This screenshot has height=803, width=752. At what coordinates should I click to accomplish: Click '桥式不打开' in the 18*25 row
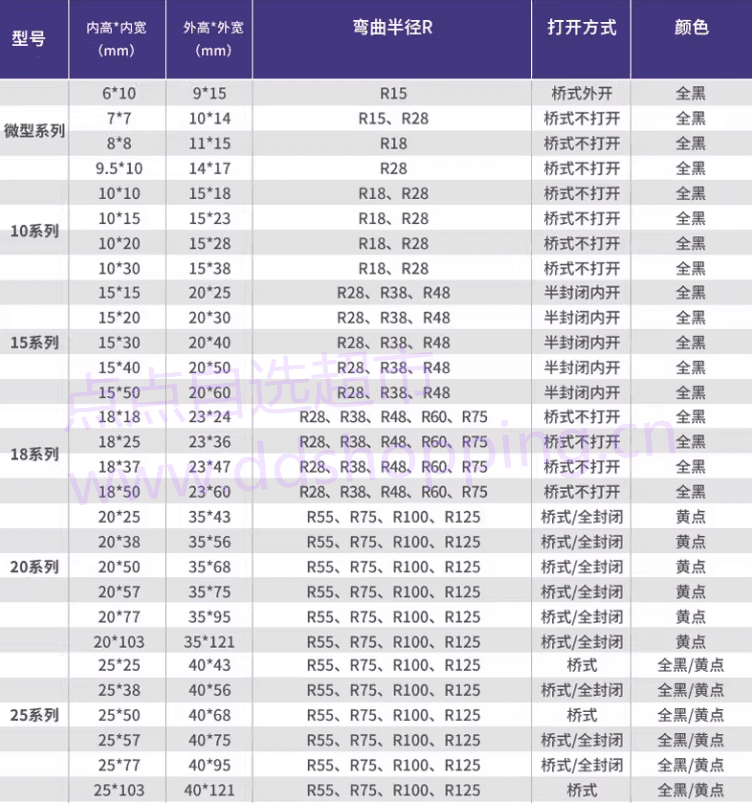pyautogui.click(x=581, y=442)
